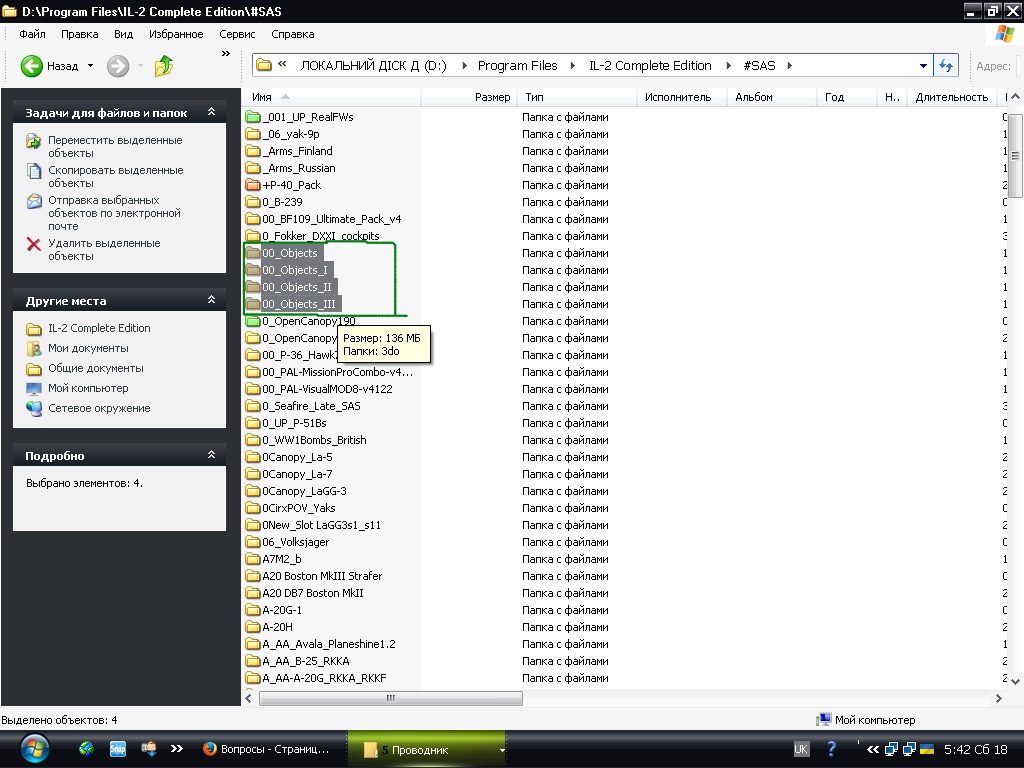Open the Избранное menu
The height and width of the screenshot is (768, 1024).
click(176, 34)
